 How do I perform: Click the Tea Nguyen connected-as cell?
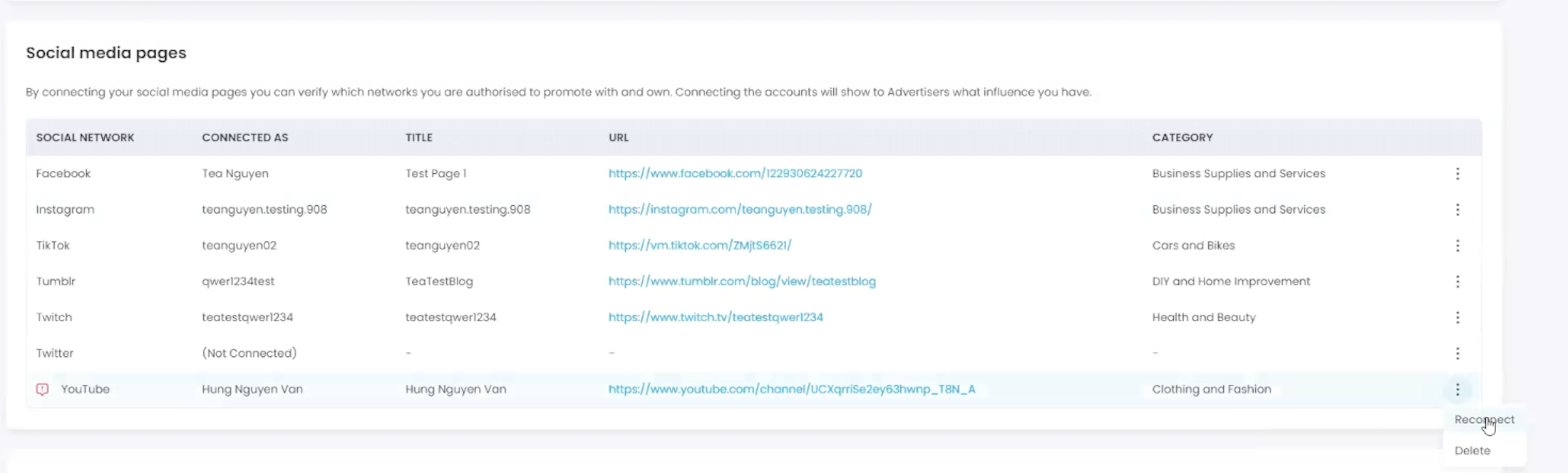(235, 174)
